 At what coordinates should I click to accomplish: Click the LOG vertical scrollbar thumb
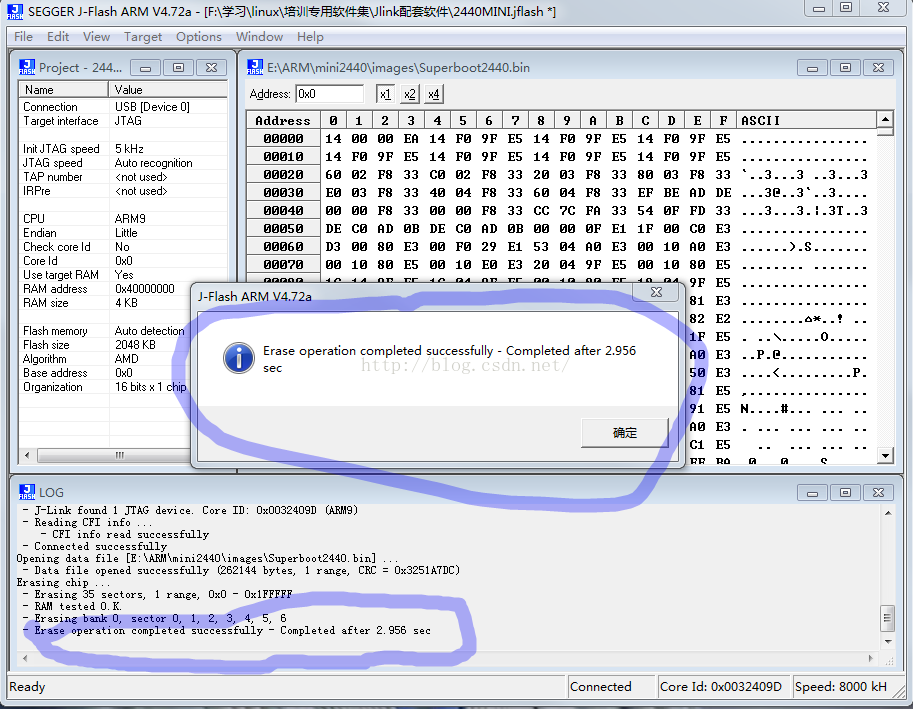(x=887, y=618)
